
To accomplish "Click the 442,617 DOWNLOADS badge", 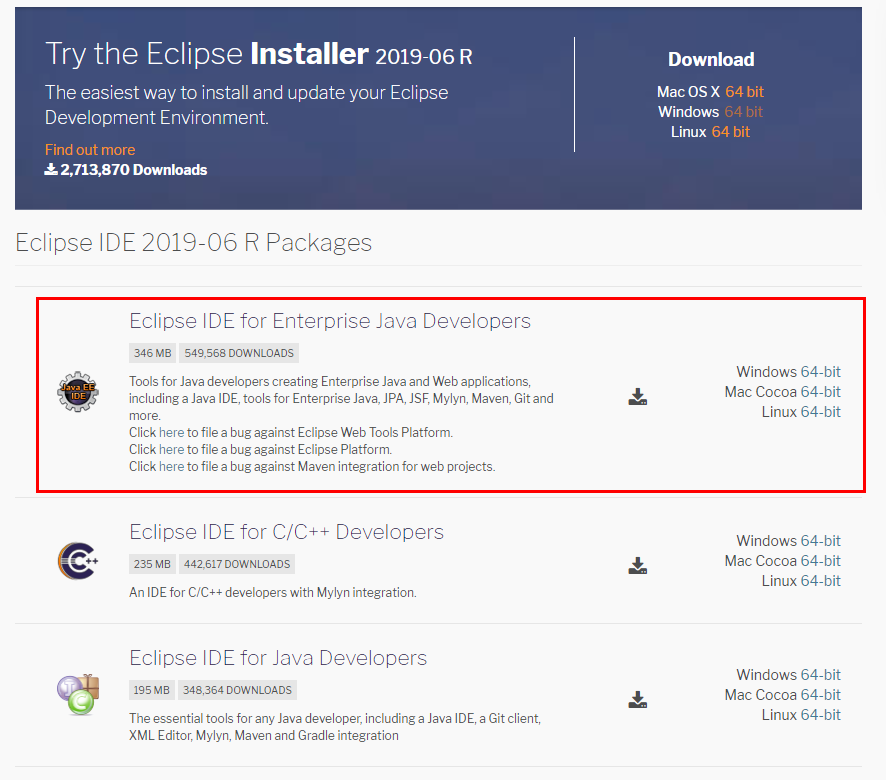I will click(237, 564).
